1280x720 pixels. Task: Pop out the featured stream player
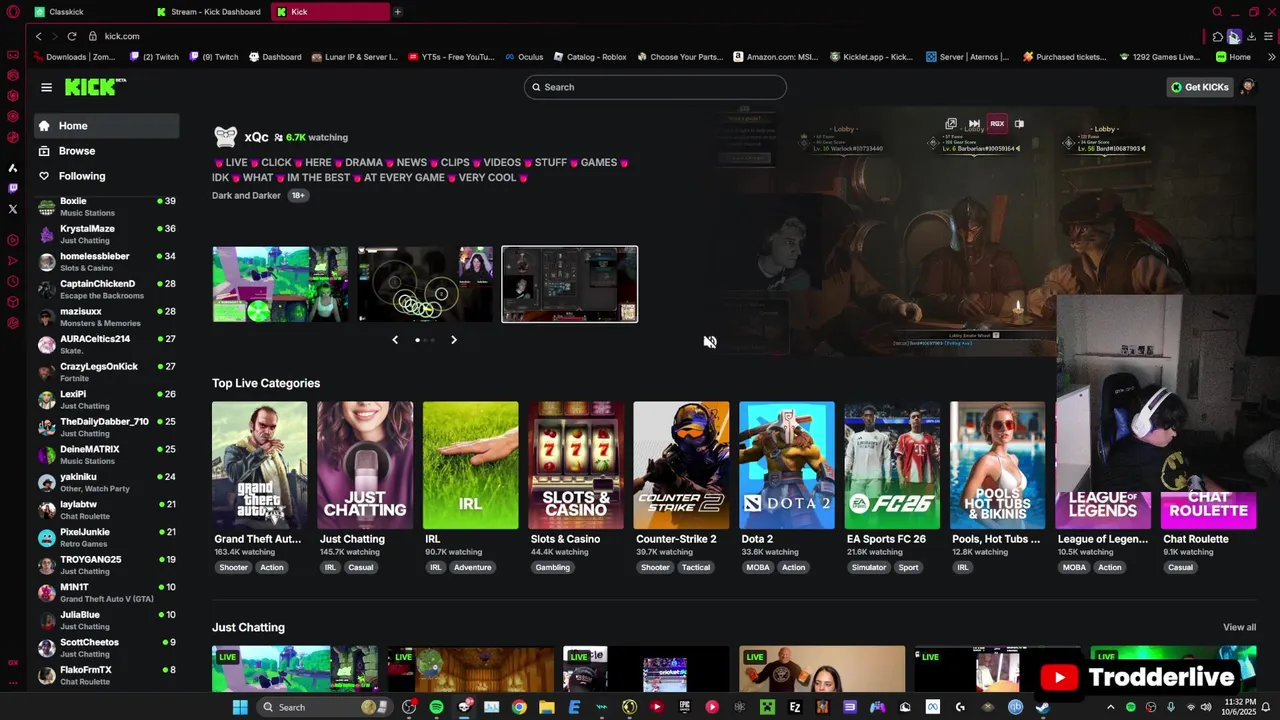(951, 124)
